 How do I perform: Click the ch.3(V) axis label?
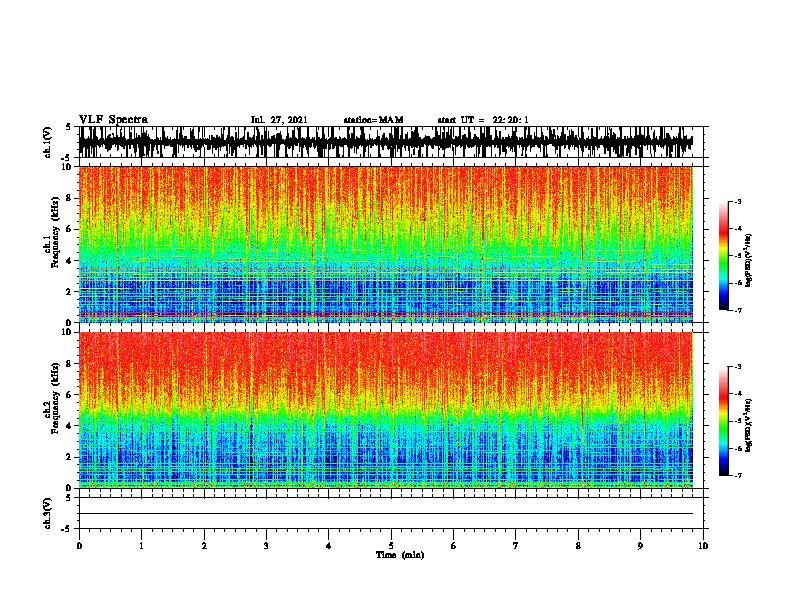[47, 513]
